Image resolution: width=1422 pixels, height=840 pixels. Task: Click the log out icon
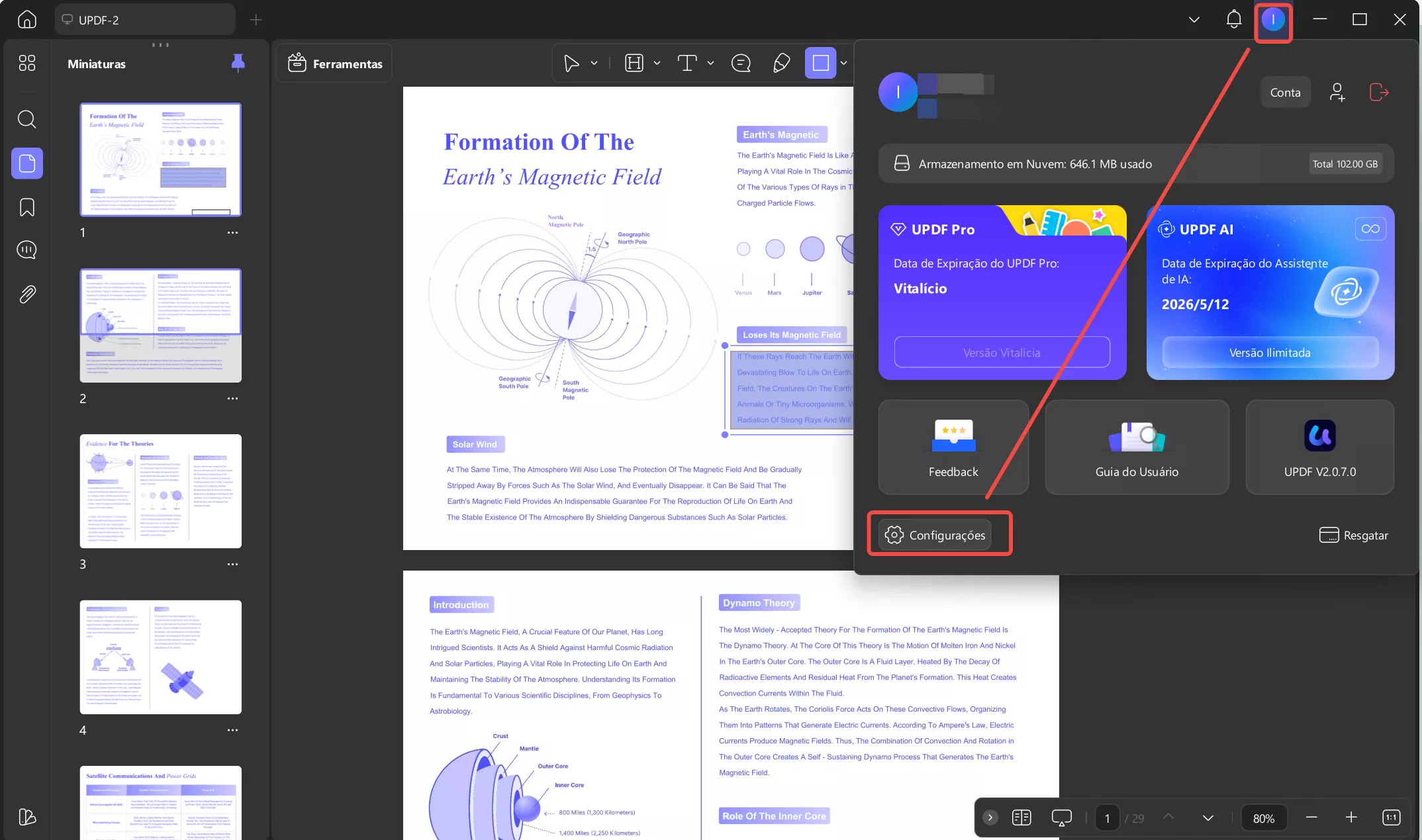coord(1378,93)
